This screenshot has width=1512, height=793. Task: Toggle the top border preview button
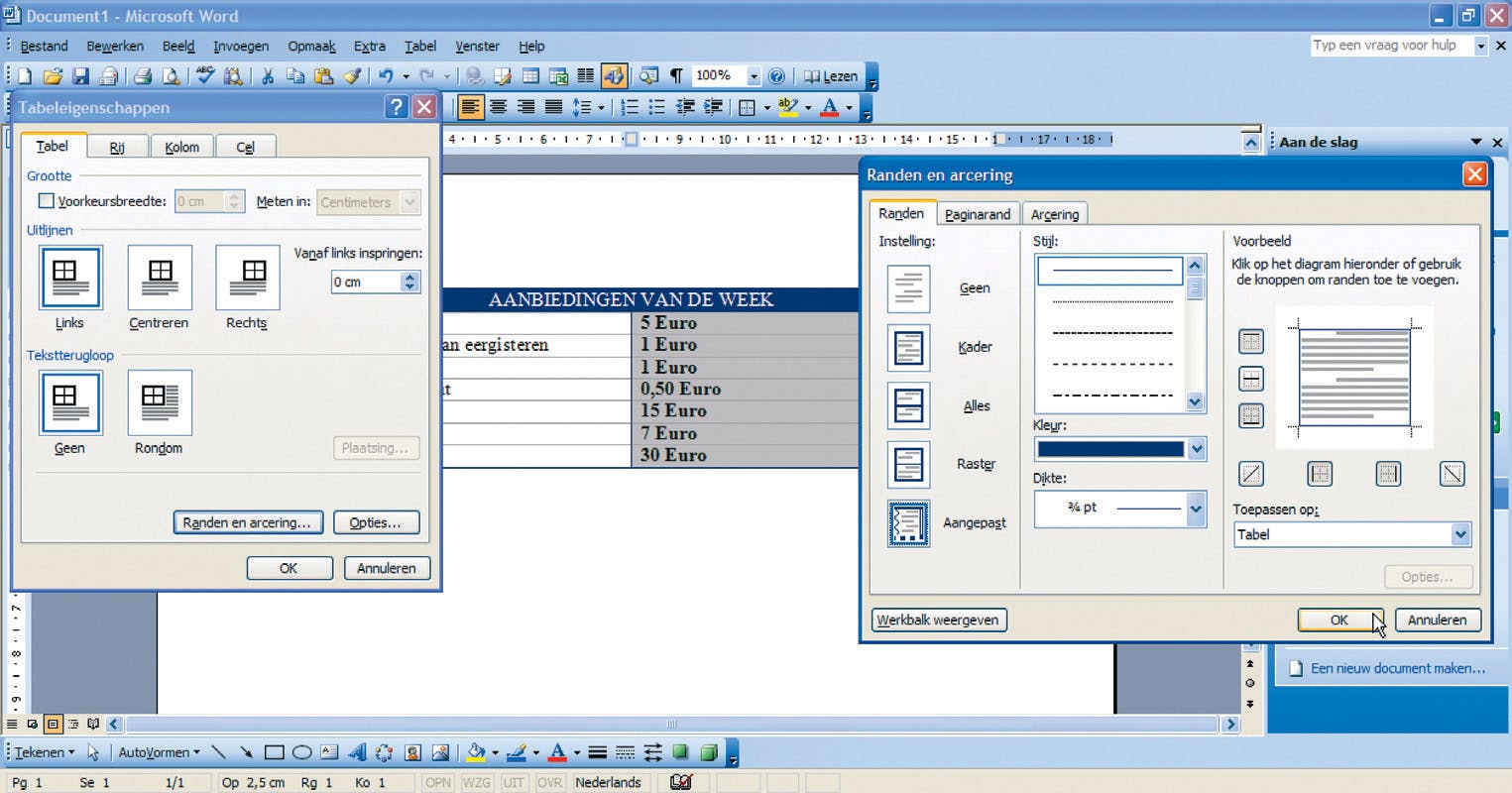point(1251,342)
